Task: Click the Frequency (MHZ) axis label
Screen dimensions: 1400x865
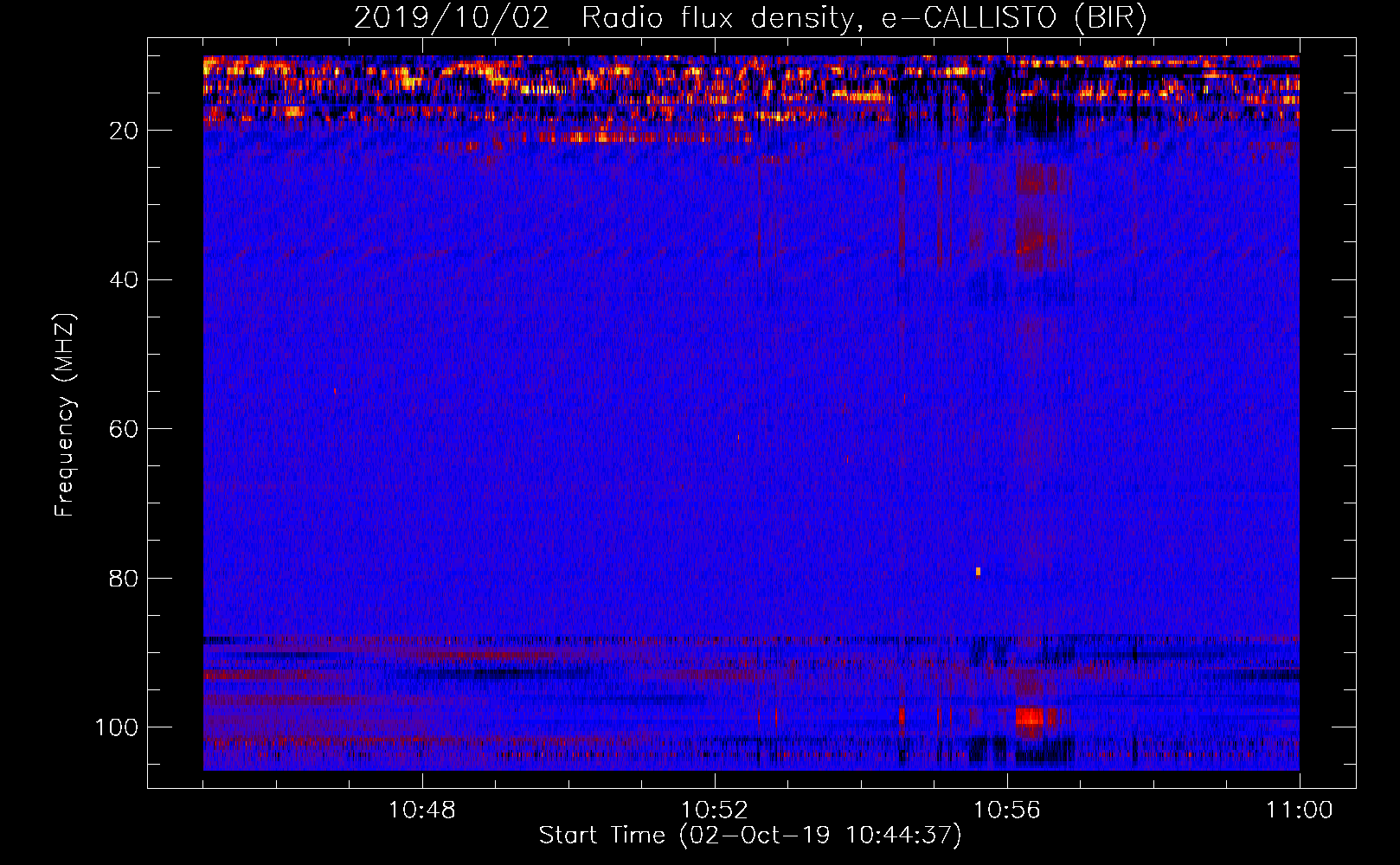Action: [65, 414]
